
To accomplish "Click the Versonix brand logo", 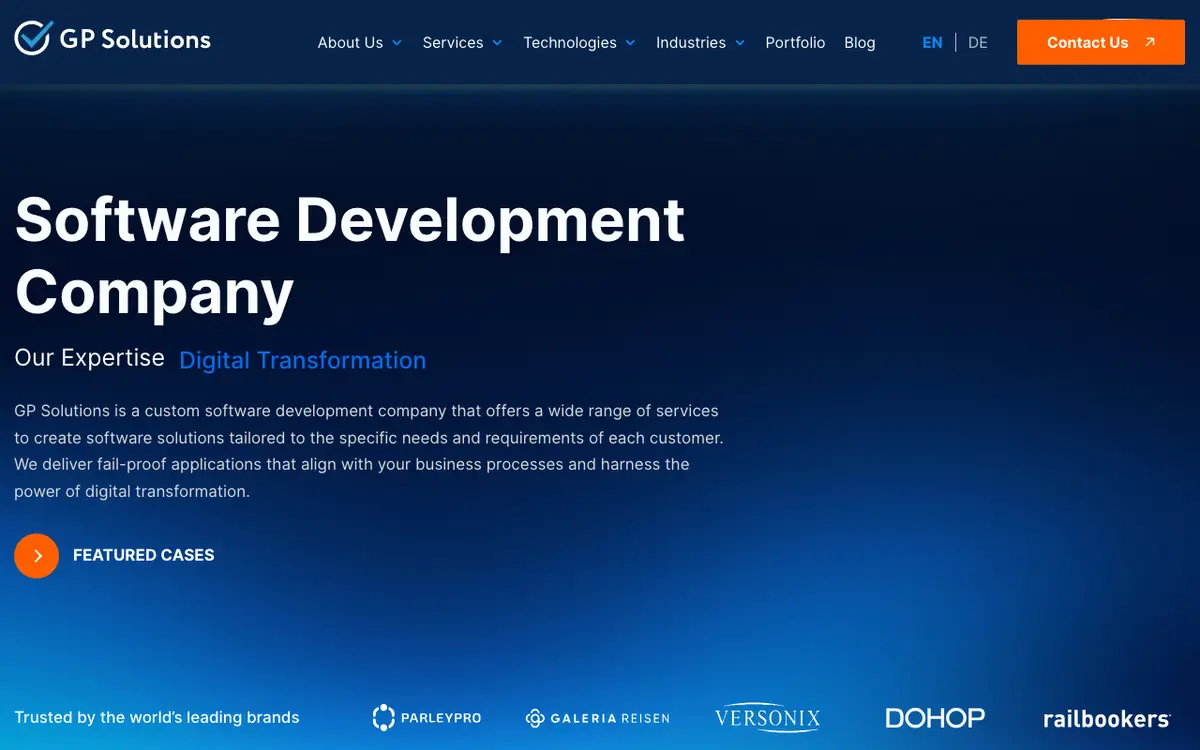I will tap(768, 717).
